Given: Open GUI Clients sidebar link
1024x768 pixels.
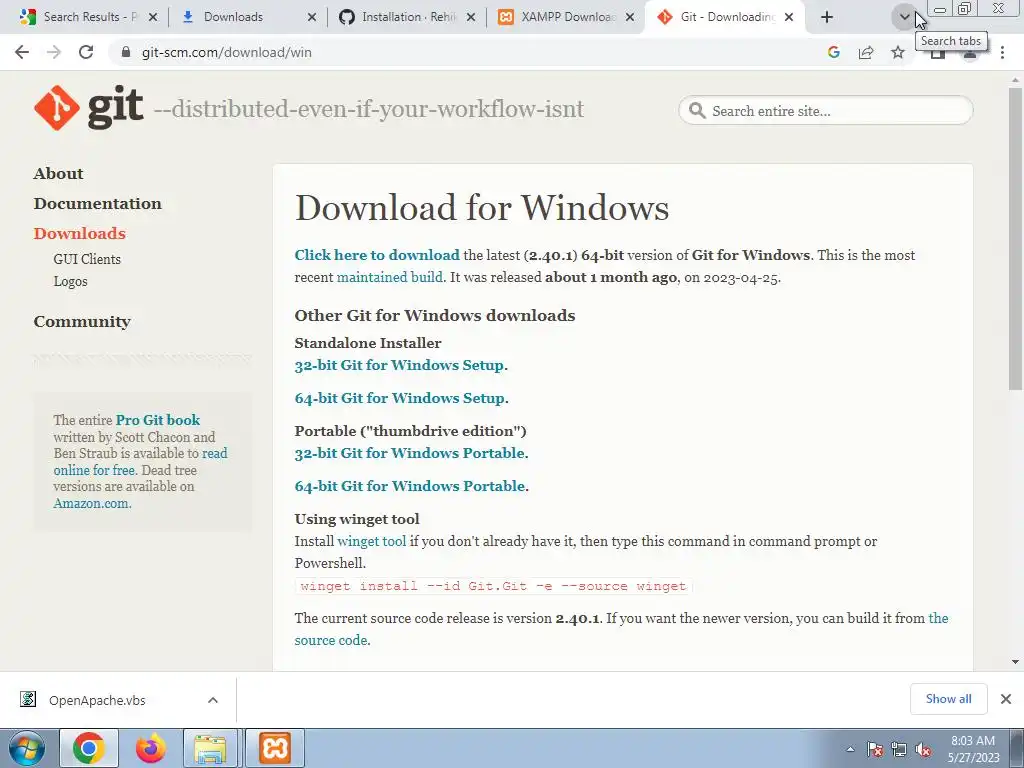Looking at the screenshot, I should pos(87,259).
